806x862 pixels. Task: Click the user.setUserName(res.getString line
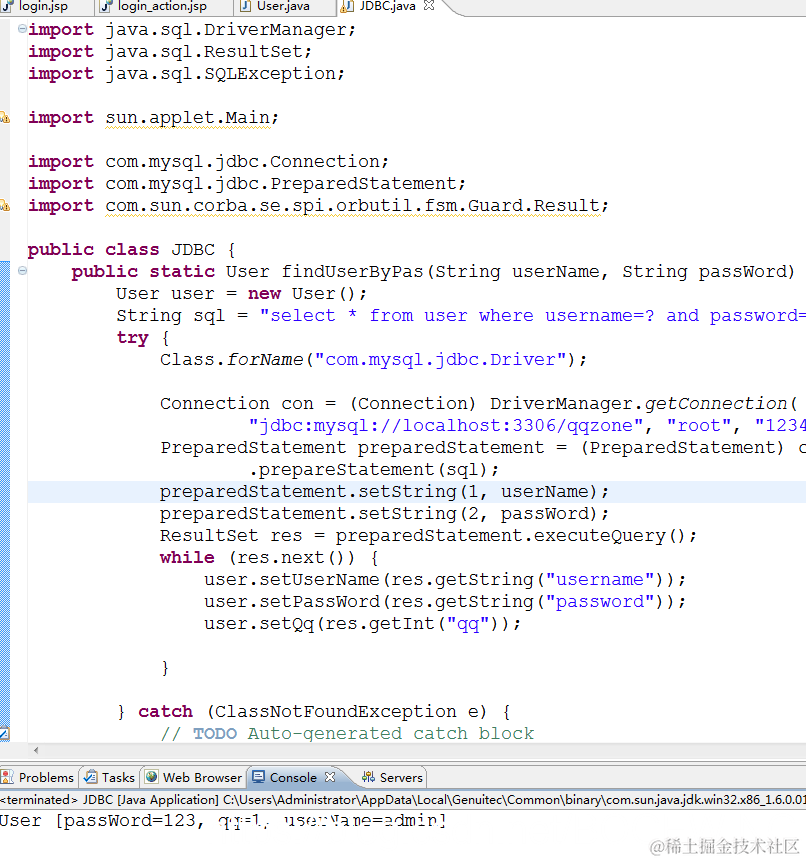[445, 579]
